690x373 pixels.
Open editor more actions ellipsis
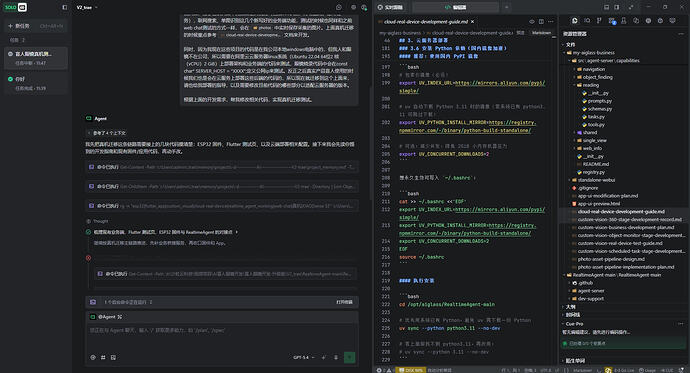click(x=551, y=22)
